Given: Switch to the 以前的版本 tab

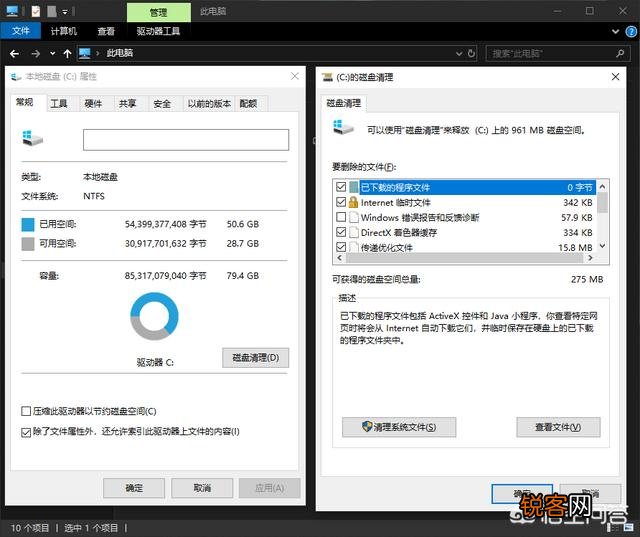Looking at the screenshot, I should (209, 104).
